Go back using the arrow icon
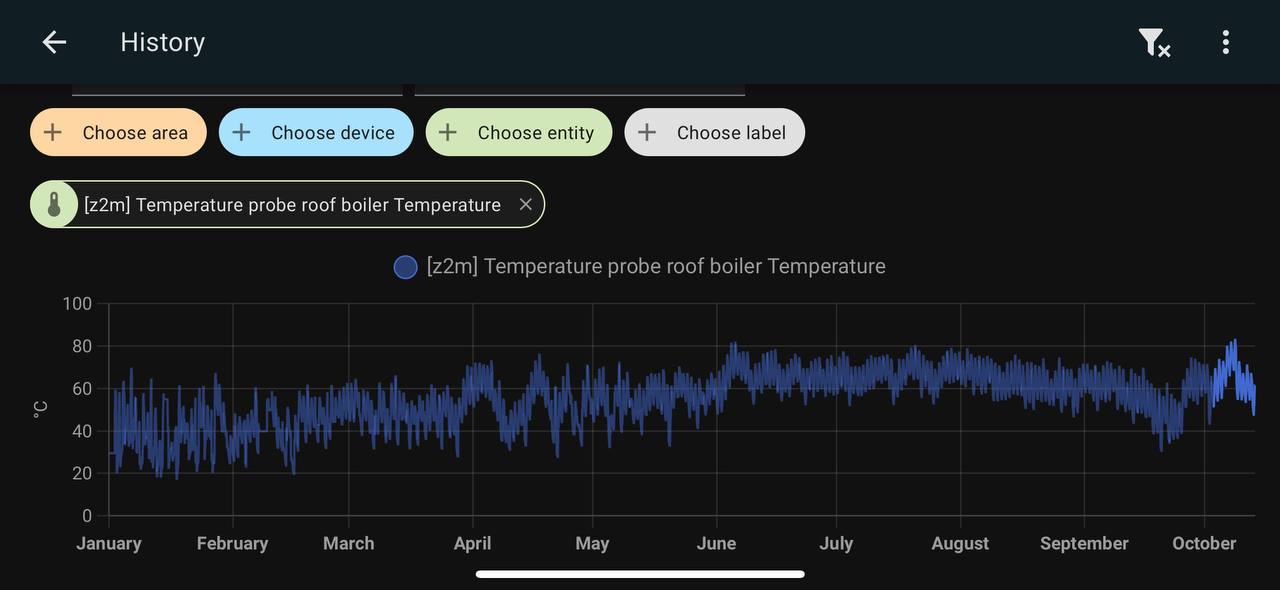1280x590 pixels. [x=54, y=42]
